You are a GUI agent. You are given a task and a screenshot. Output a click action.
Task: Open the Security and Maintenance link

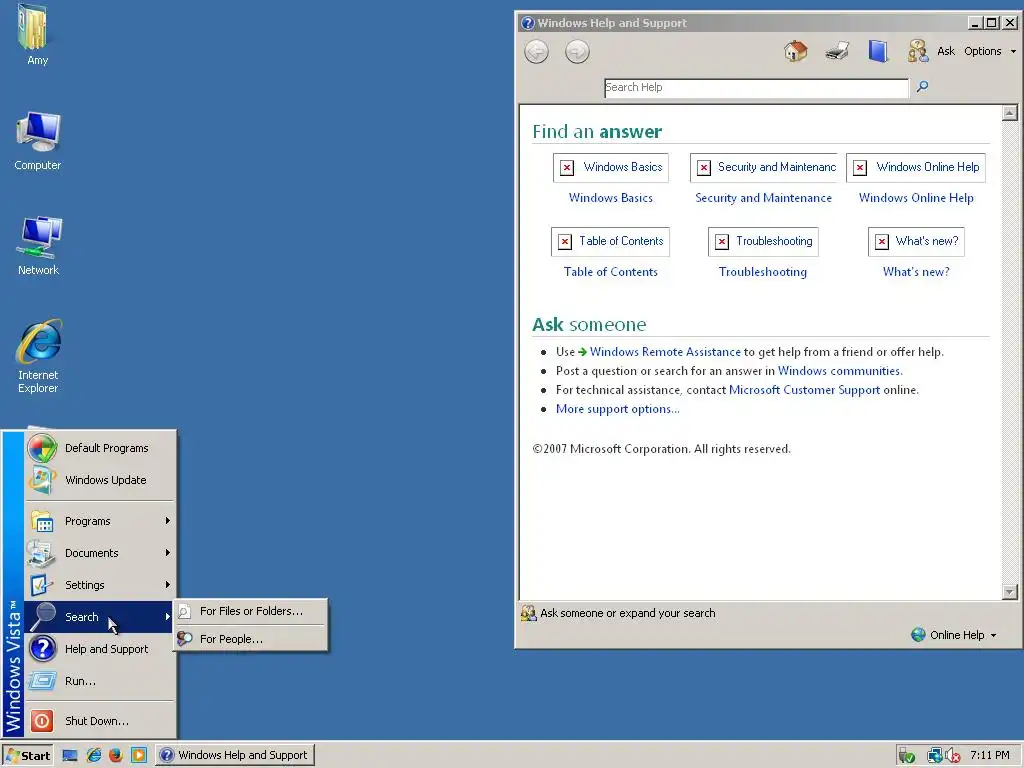pos(763,198)
